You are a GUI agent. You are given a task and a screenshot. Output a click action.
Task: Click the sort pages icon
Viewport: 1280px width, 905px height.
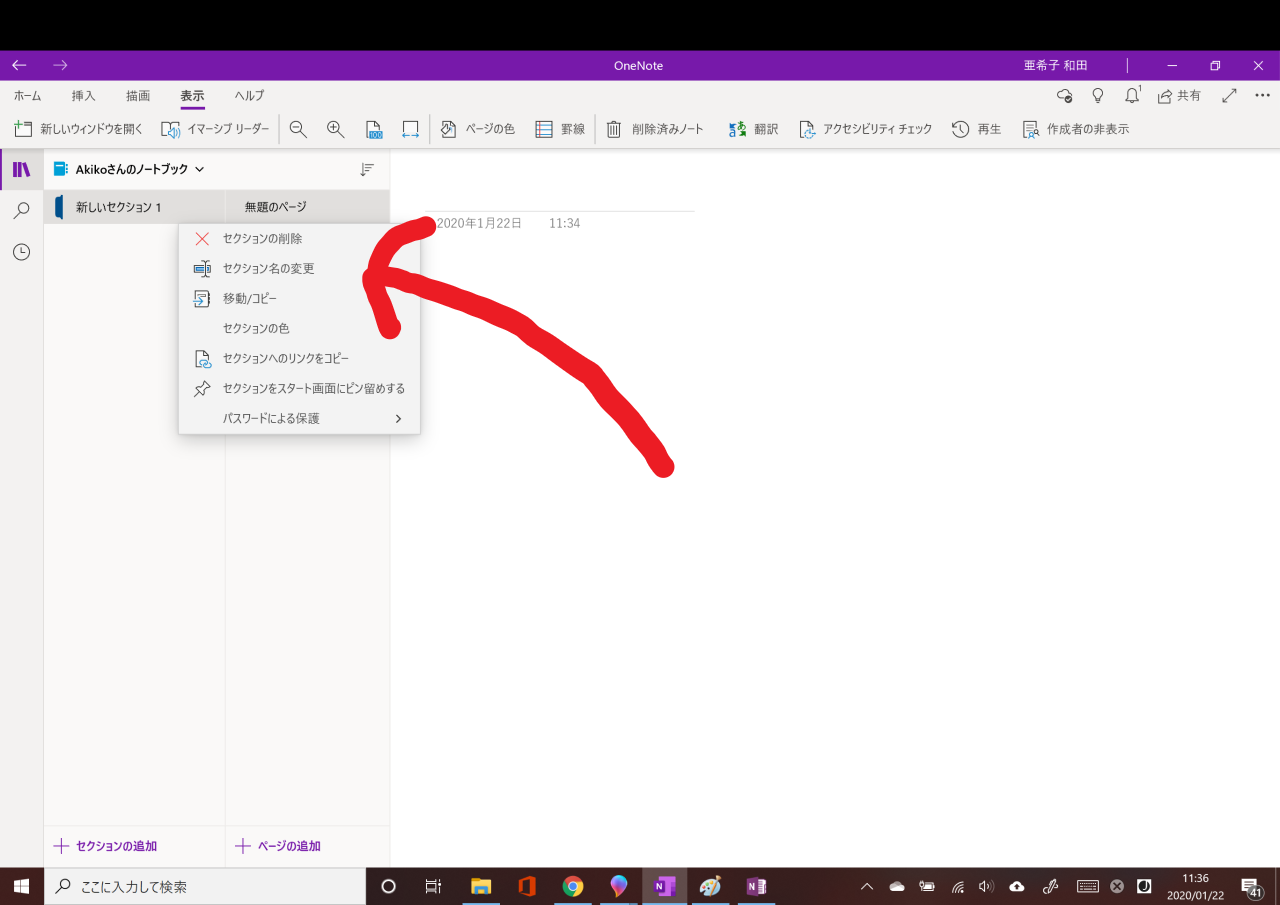(x=367, y=170)
